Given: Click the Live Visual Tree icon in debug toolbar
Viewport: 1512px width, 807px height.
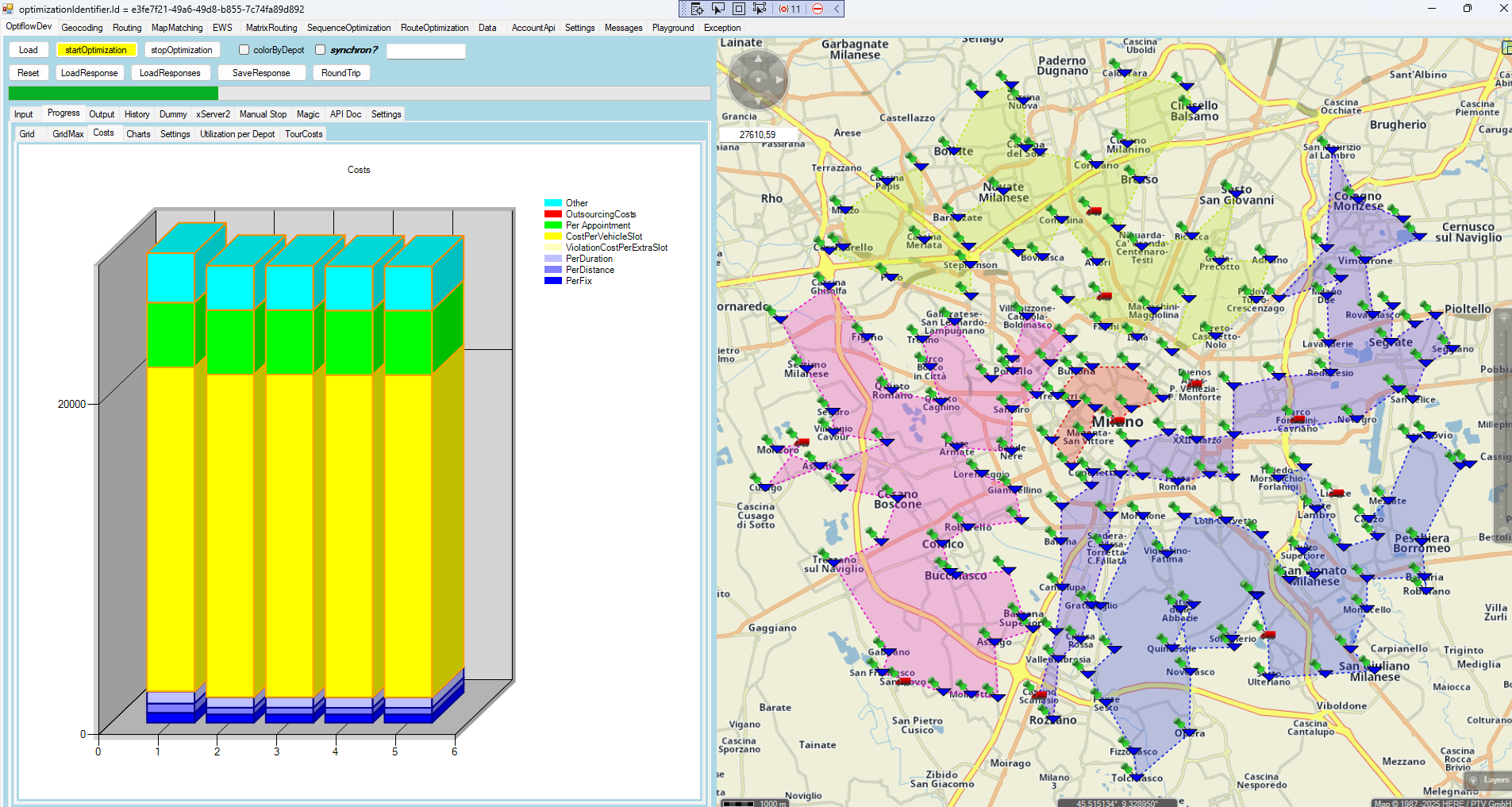Looking at the screenshot, I should coord(696,9).
